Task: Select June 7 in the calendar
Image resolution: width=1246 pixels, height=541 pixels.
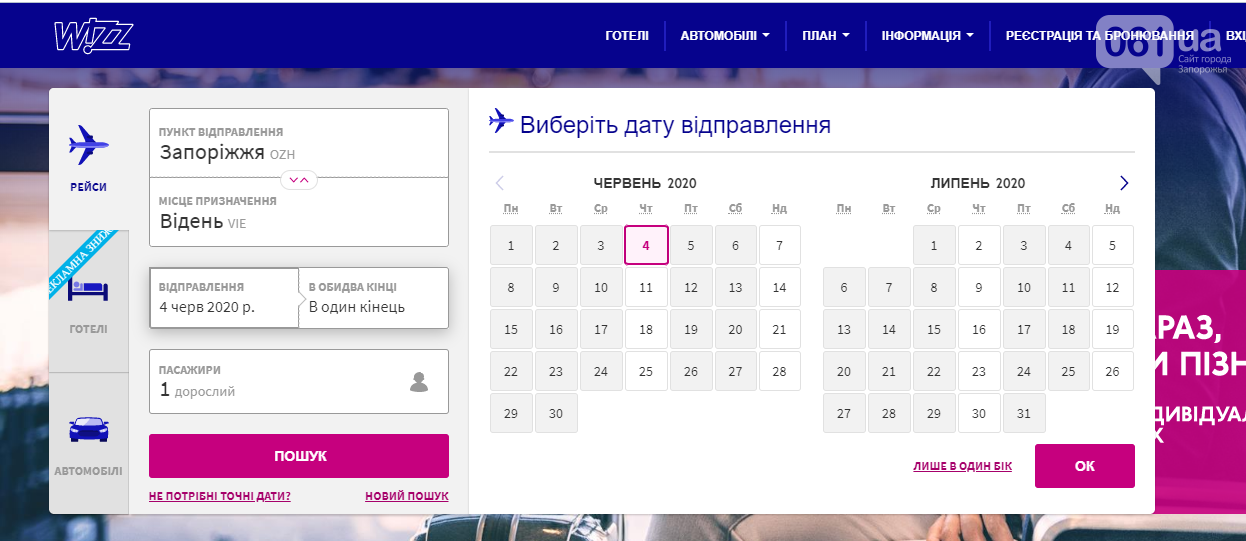Action: [x=780, y=245]
